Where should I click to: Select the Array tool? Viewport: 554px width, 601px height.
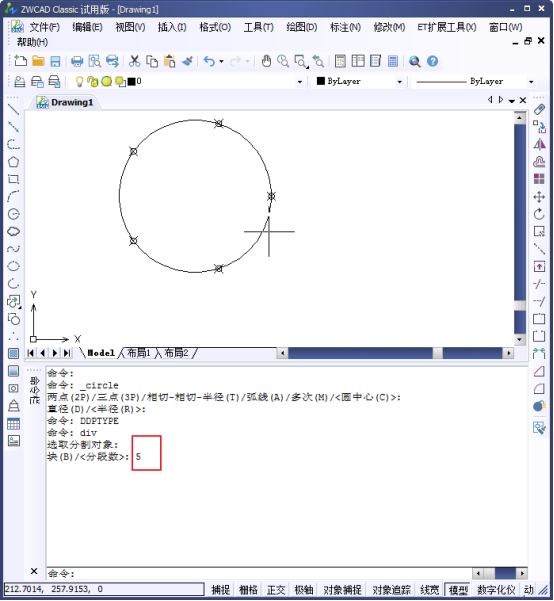539,179
